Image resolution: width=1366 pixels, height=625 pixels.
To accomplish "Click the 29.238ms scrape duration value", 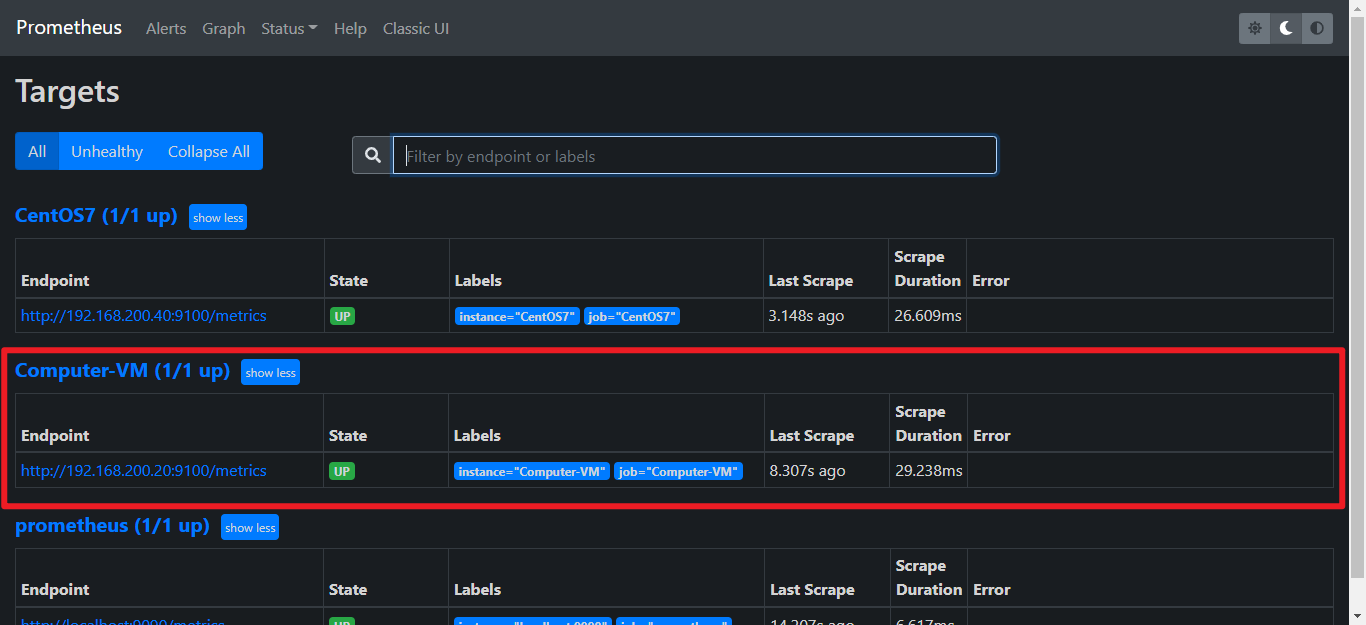I will tap(929, 471).
